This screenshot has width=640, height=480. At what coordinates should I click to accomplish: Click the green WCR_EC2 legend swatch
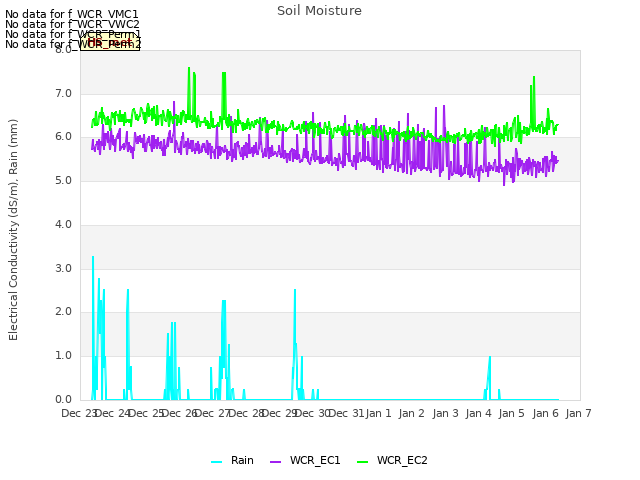coord(362,462)
